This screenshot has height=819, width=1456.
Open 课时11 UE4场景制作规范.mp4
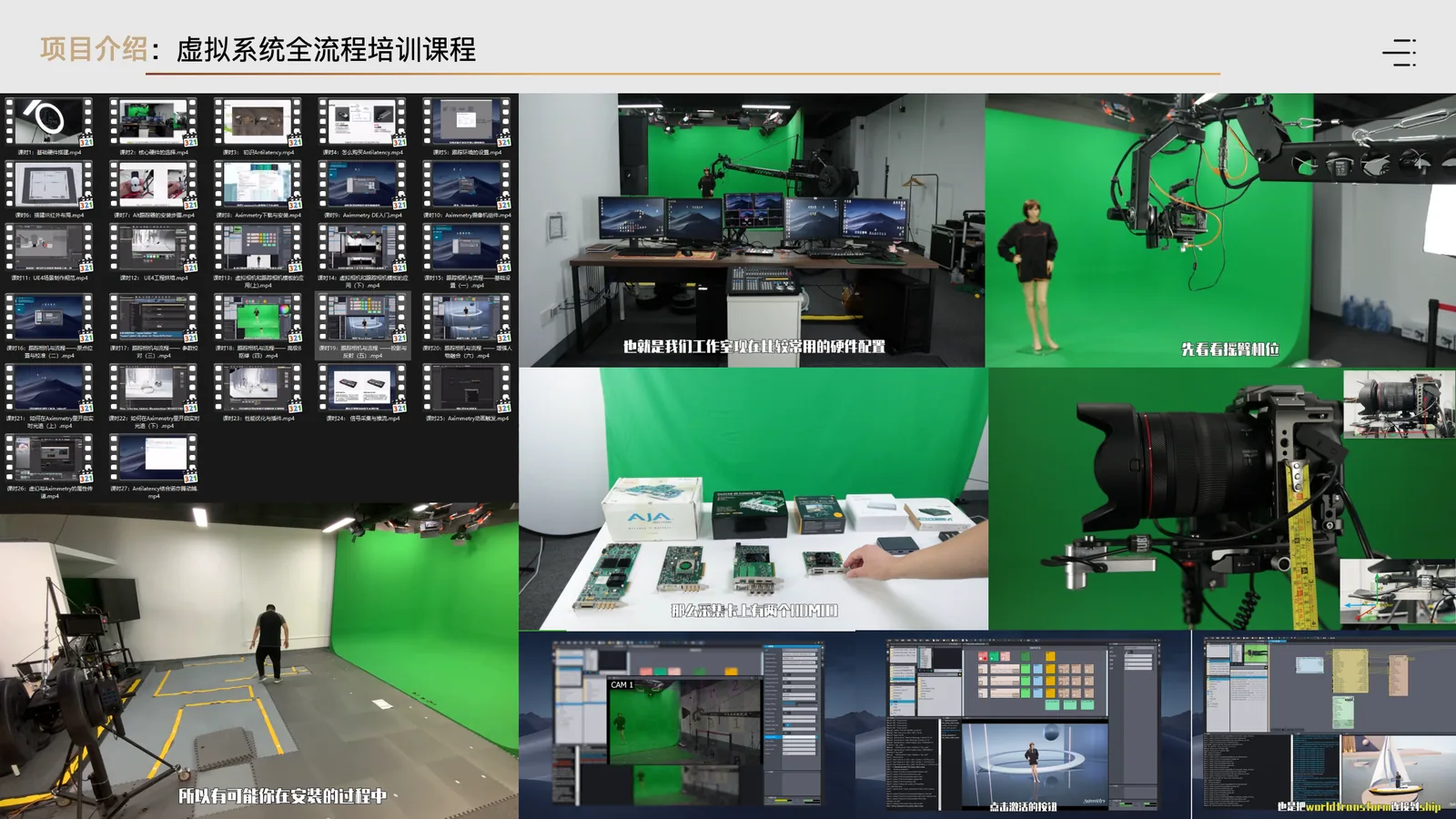(49, 248)
